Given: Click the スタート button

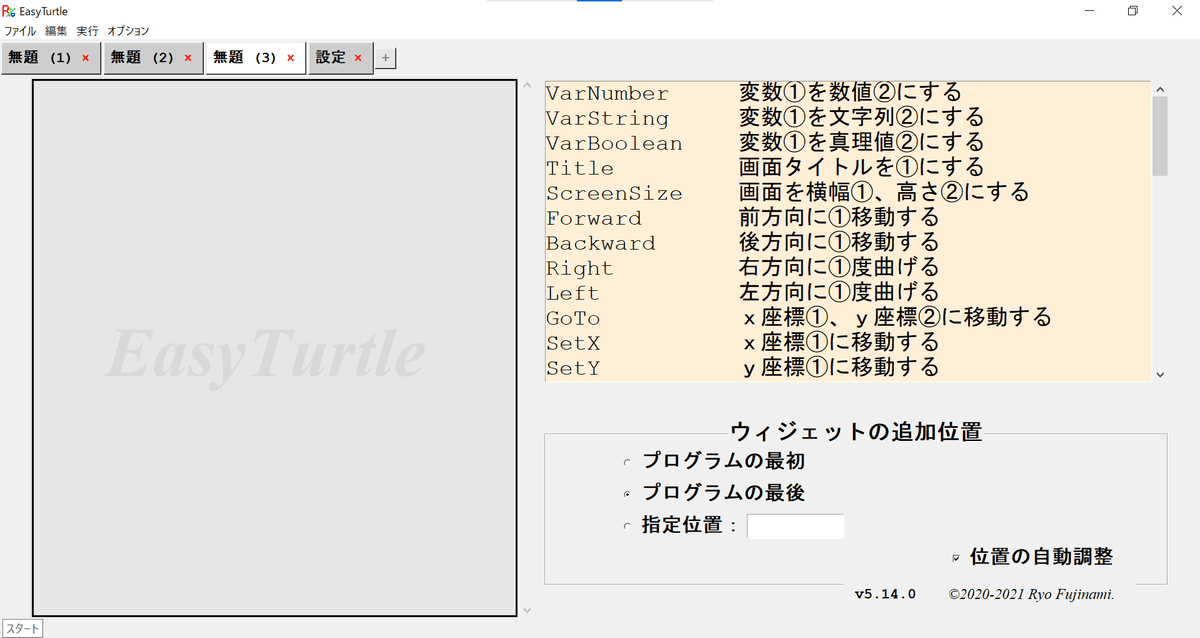Looking at the screenshot, I should pyautogui.click(x=22, y=629).
